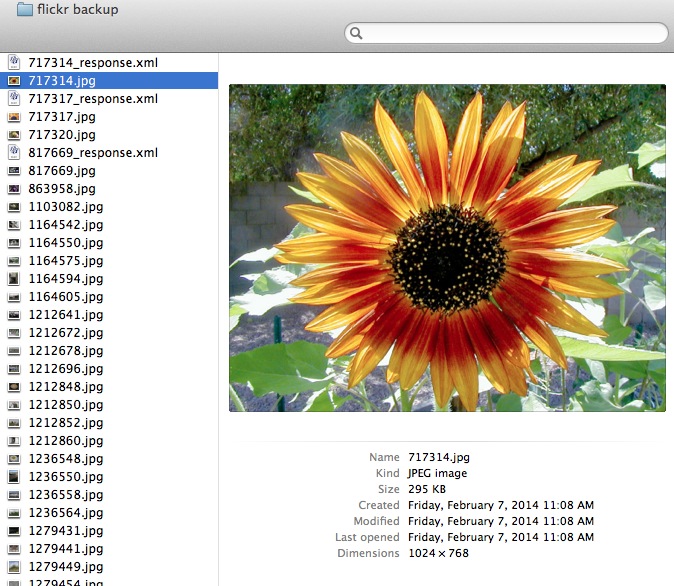The width and height of the screenshot is (674, 586).
Task: Select the 1236548.jpg file row
Action: [x=109, y=459]
